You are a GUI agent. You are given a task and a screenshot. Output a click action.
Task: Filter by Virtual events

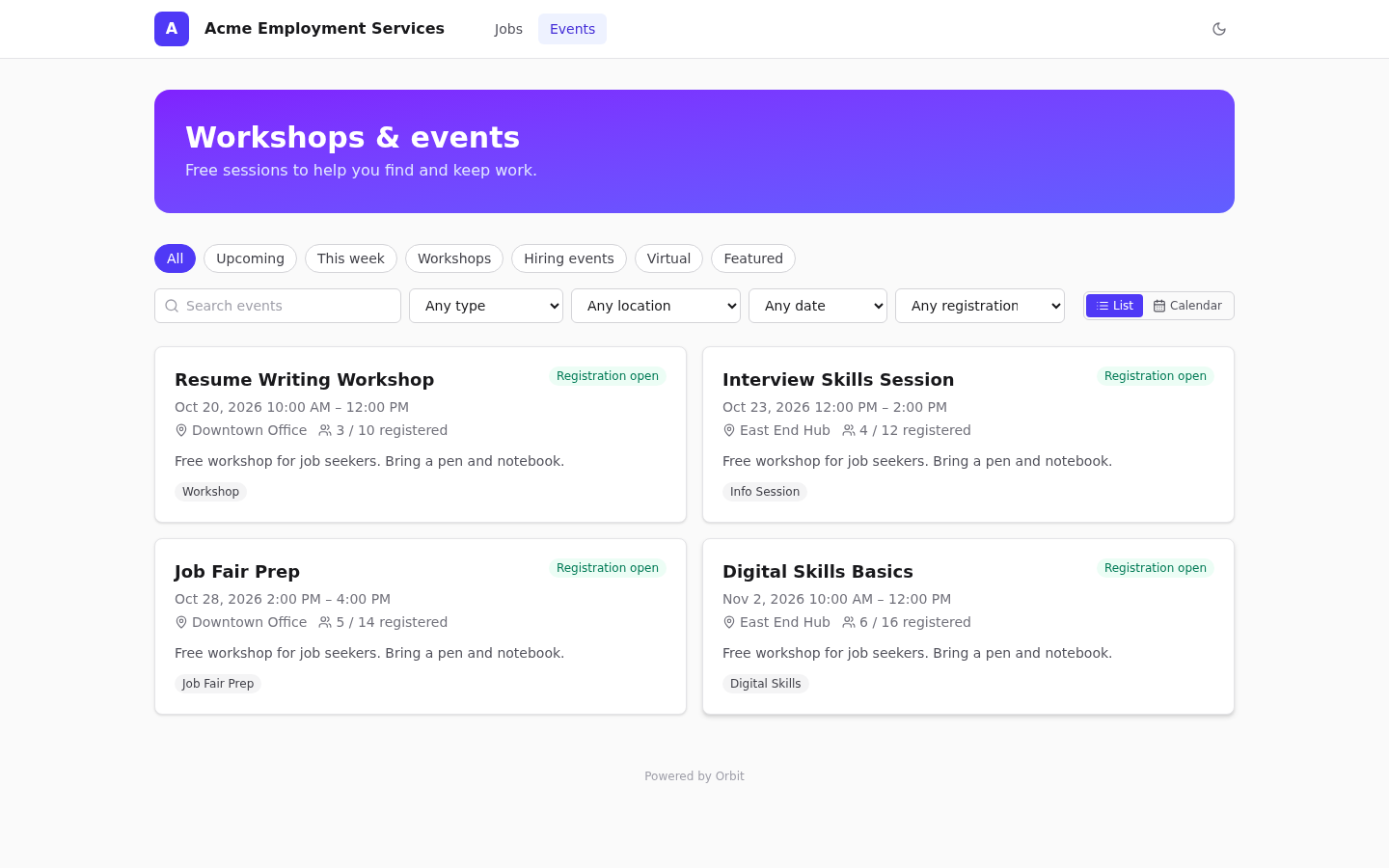668,258
